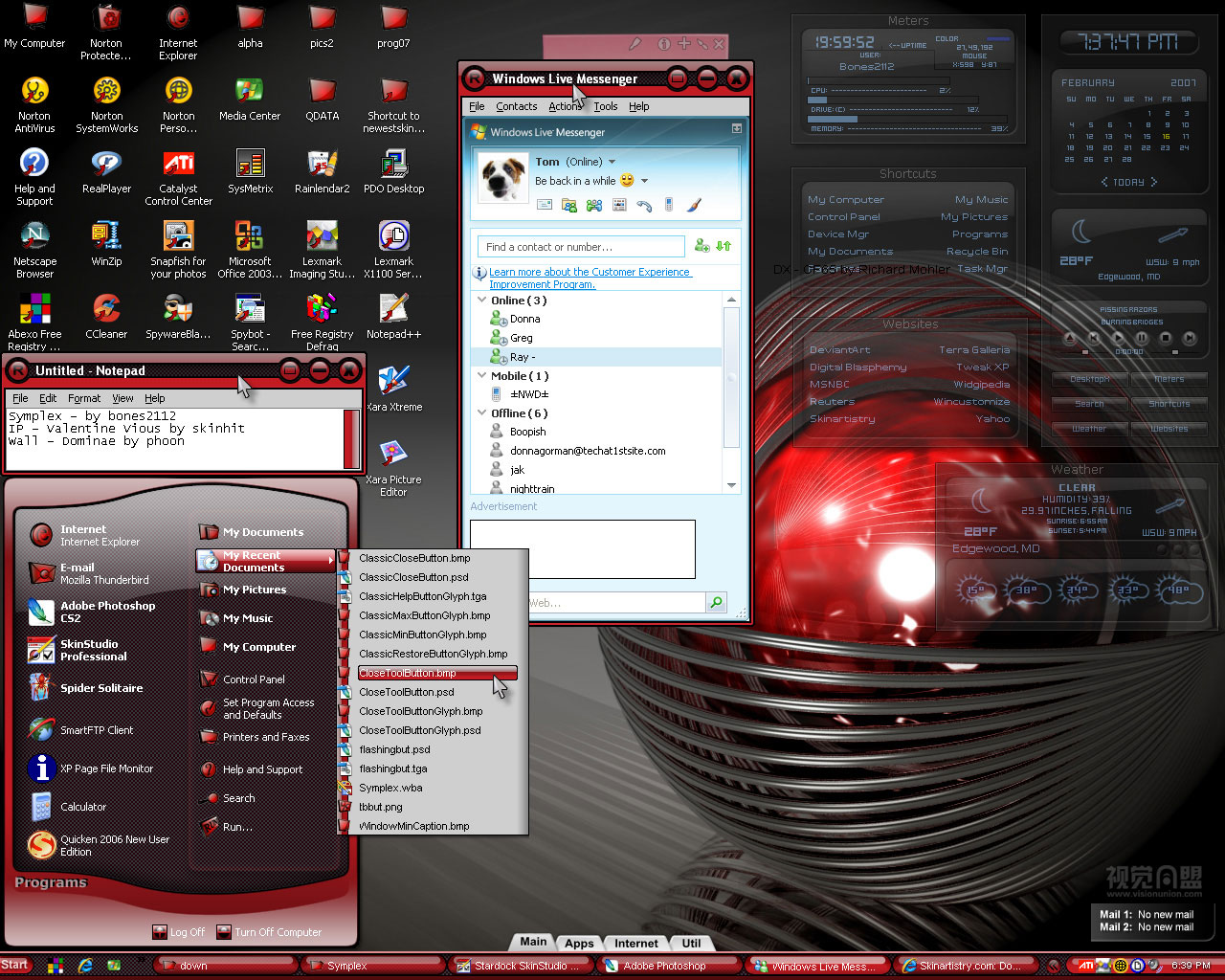1225x980 pixels.
Task: Launch SkinStudio Professional from Start menu
Action: pyautogui.click(x=79, y=650)
